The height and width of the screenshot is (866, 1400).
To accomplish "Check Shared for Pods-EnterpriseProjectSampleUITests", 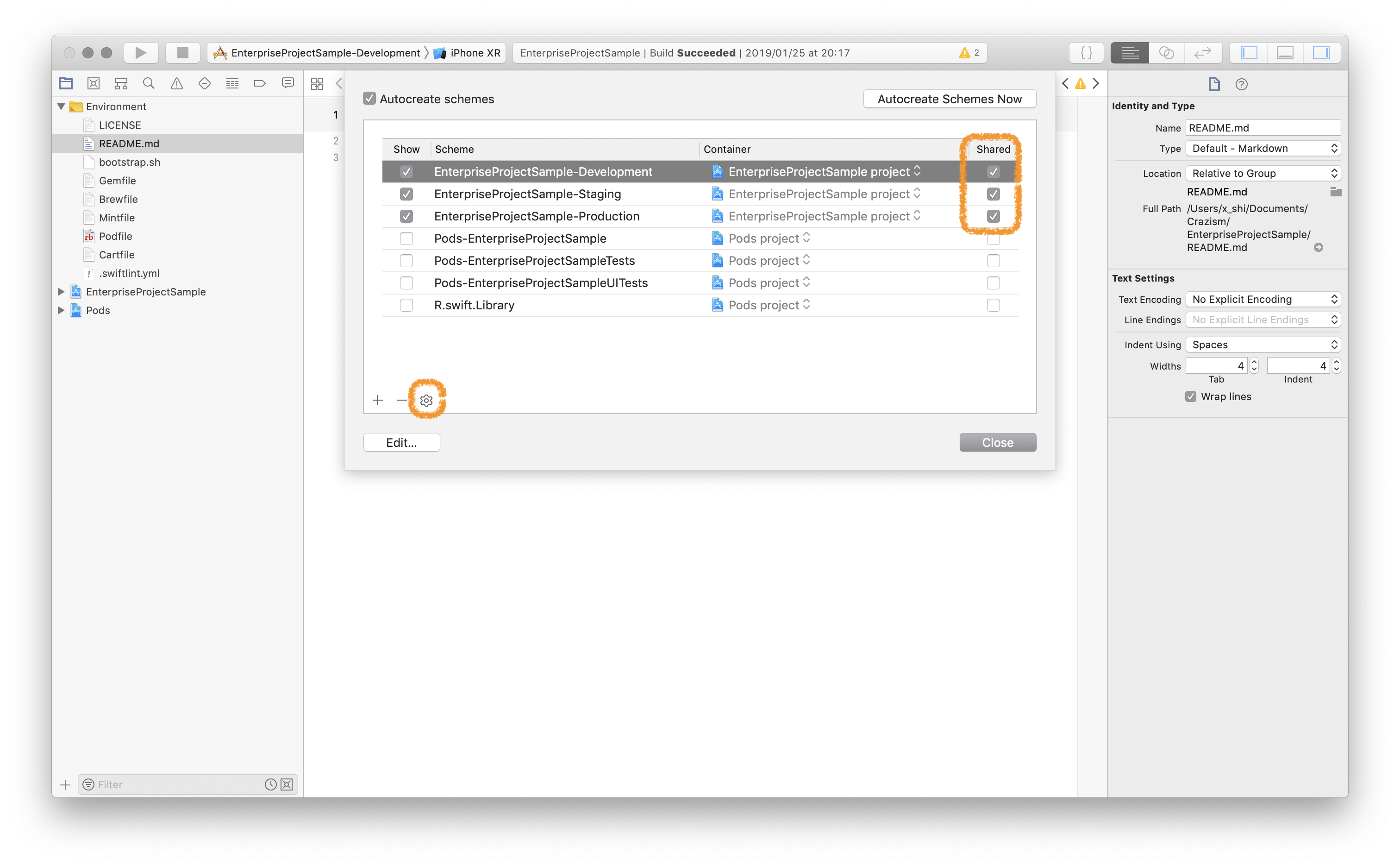I will point(993,283).
